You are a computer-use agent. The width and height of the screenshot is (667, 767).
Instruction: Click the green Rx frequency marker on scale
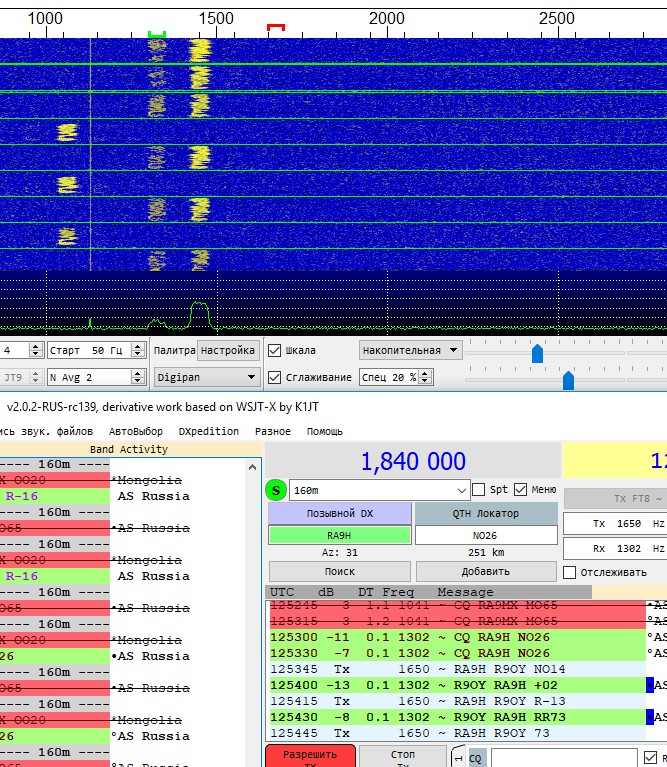tap(156, 33)
